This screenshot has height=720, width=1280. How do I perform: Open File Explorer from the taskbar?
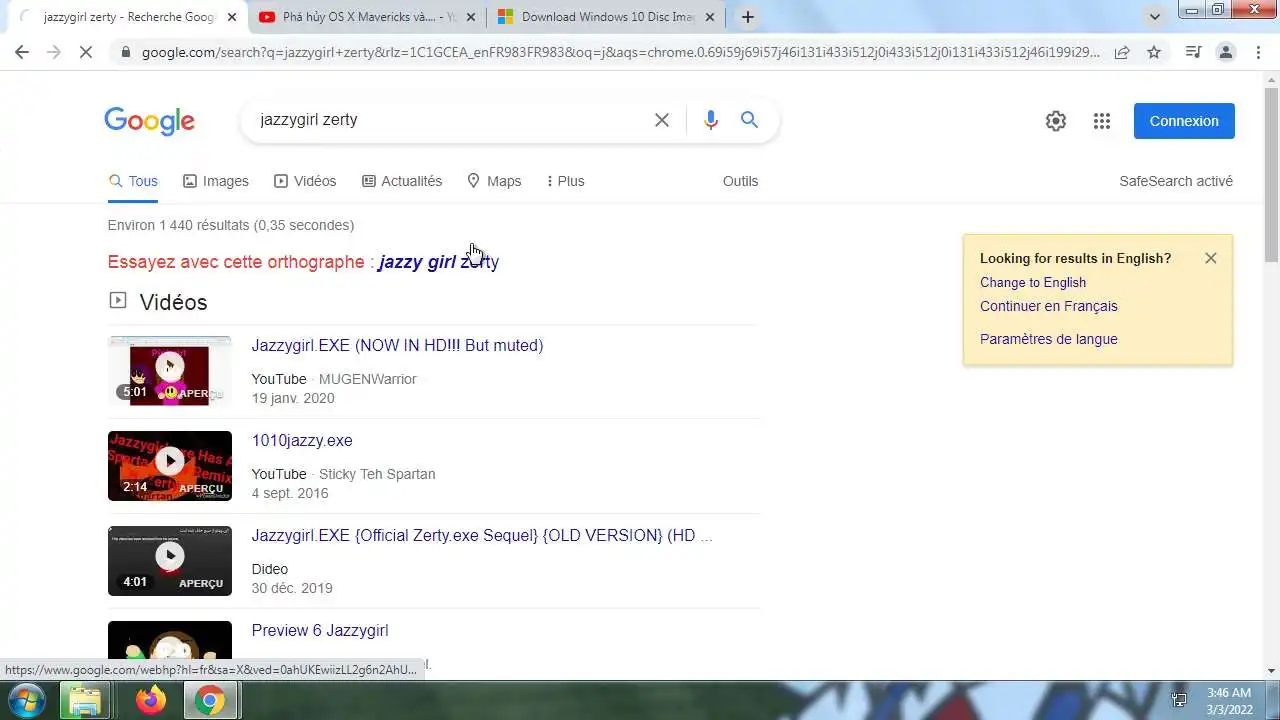click(84, 701)
